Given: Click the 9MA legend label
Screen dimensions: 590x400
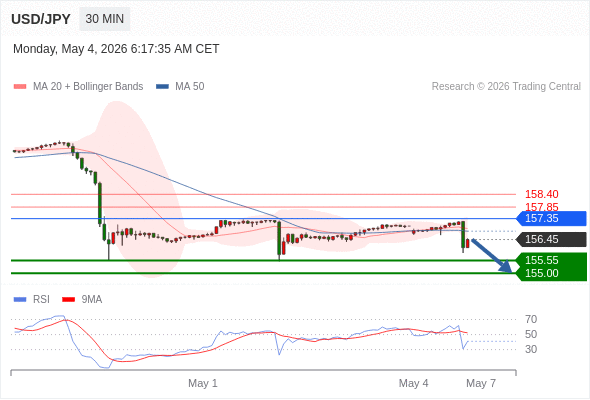Looking at the screenshot, I should click(x=92, y=300).
